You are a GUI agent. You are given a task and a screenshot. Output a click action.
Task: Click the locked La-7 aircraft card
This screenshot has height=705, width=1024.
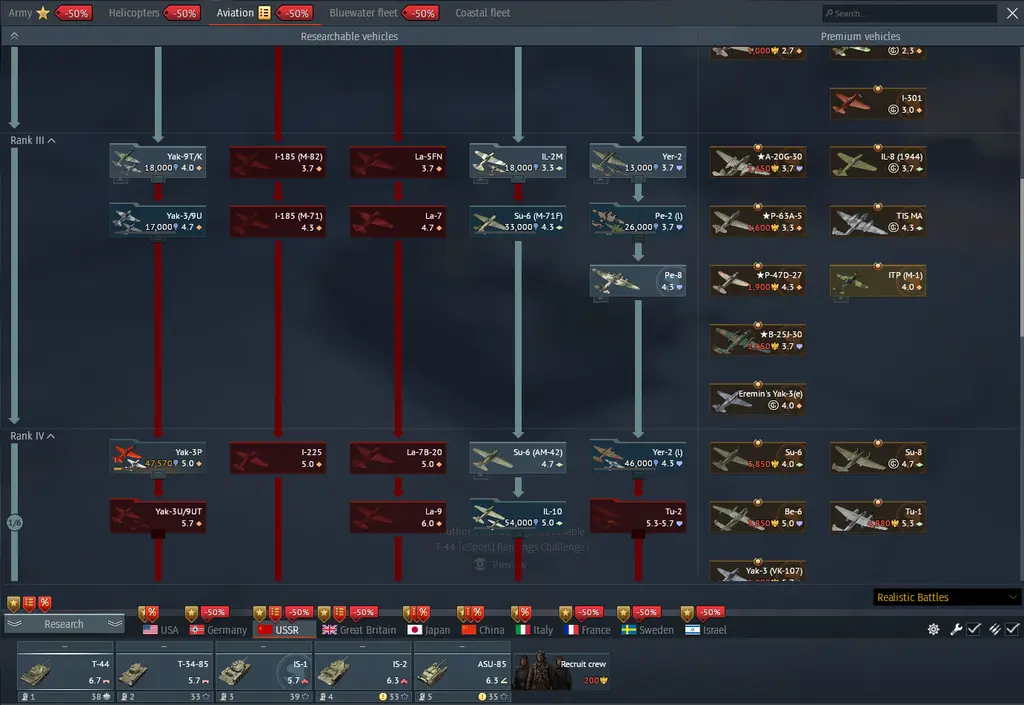[397, 221]
